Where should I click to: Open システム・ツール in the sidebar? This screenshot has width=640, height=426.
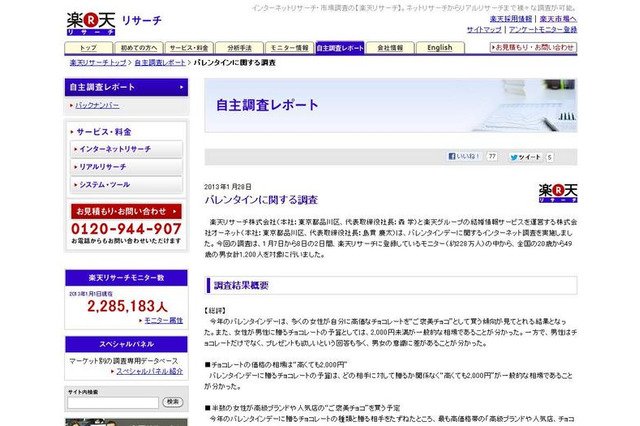[127, 185]
